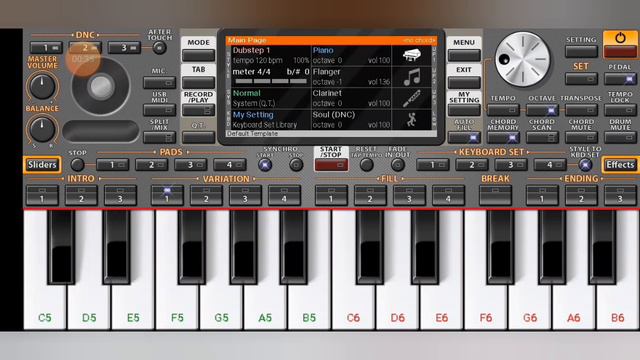Click the Tempo button
640x360 pixels.
503,110
